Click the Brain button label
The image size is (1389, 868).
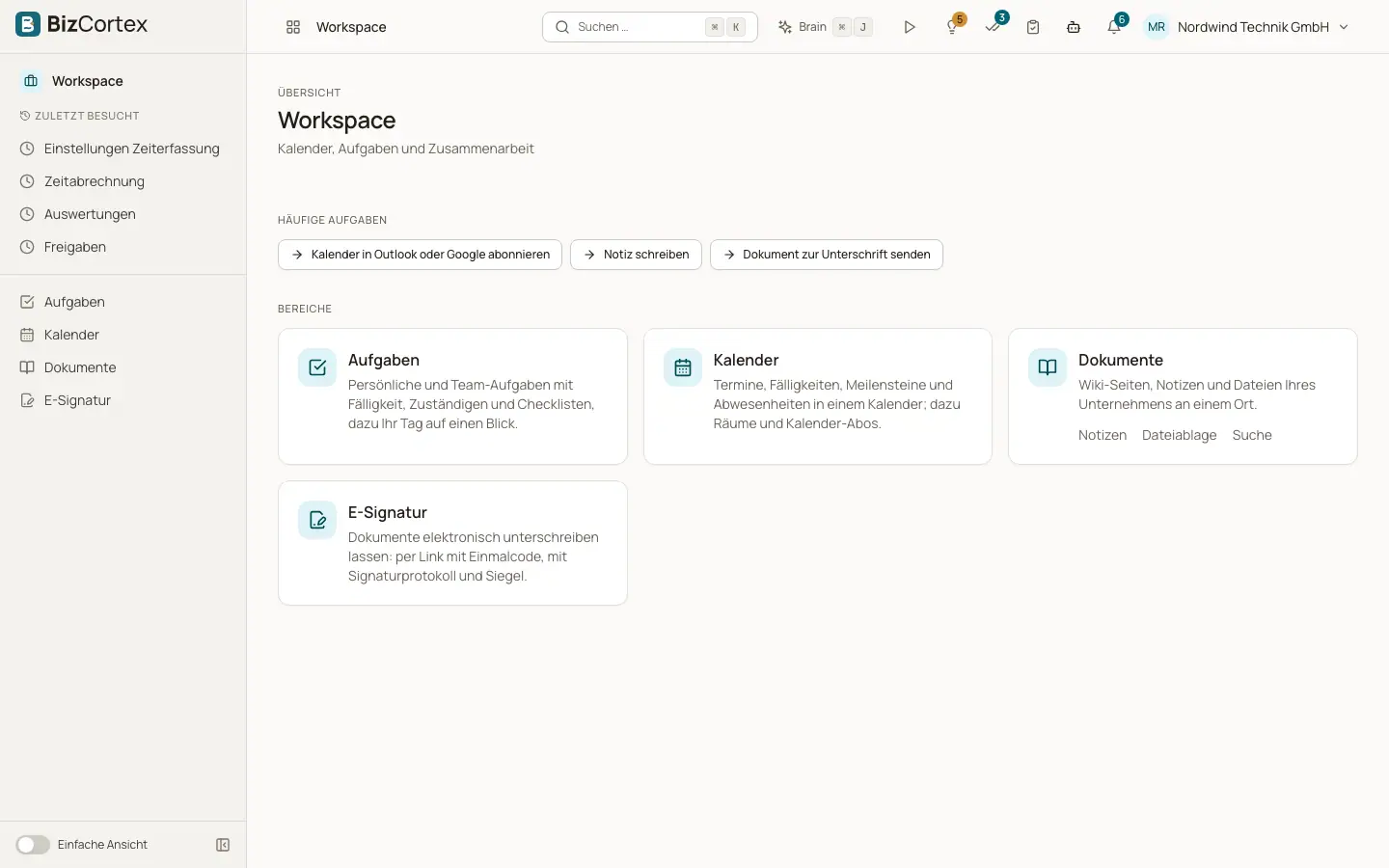tap(812, 27)
